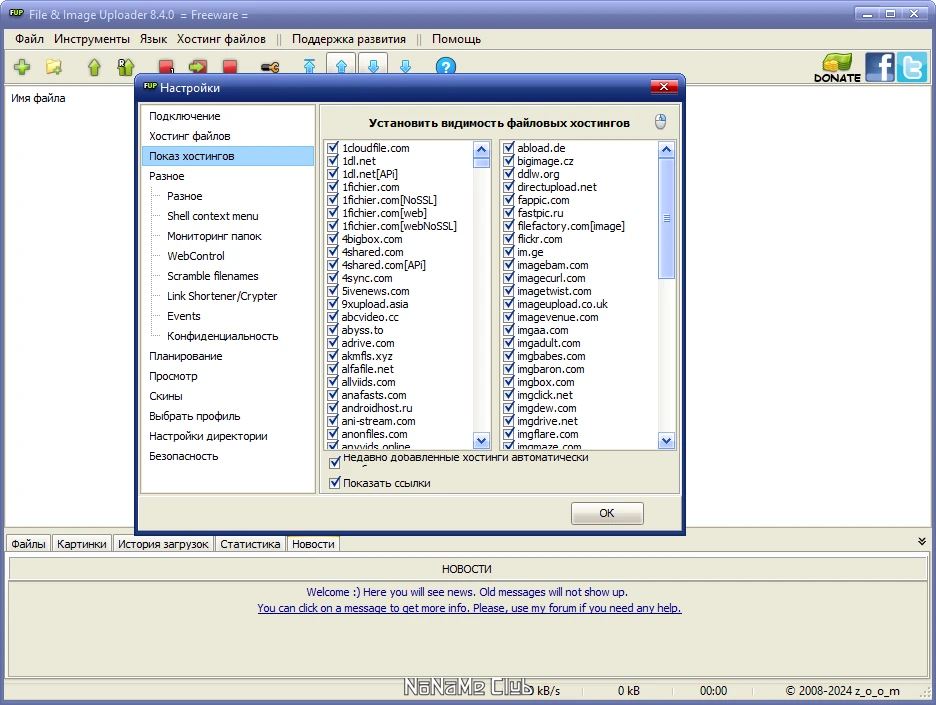Screen dimensions: 936x705
Task: Open help via the question mark icon
Action: 446,66
